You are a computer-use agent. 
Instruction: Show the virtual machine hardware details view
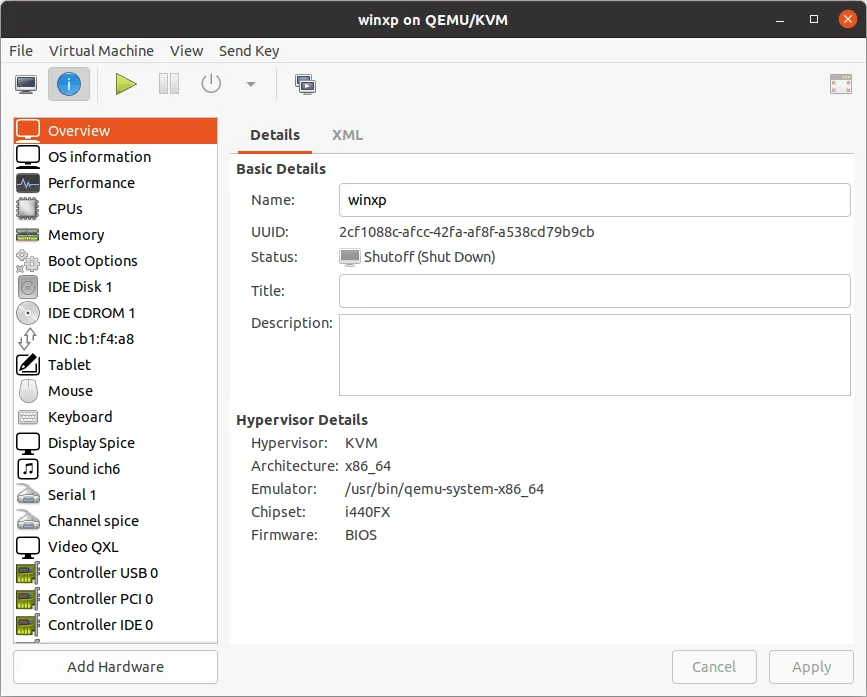[68, 84]
